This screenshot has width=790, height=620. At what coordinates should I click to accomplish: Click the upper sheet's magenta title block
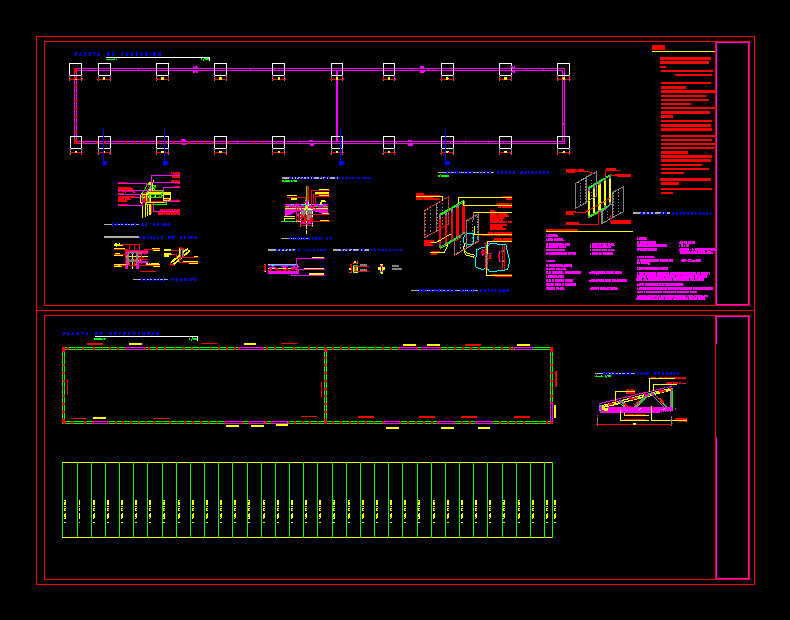tap(732, 173)
